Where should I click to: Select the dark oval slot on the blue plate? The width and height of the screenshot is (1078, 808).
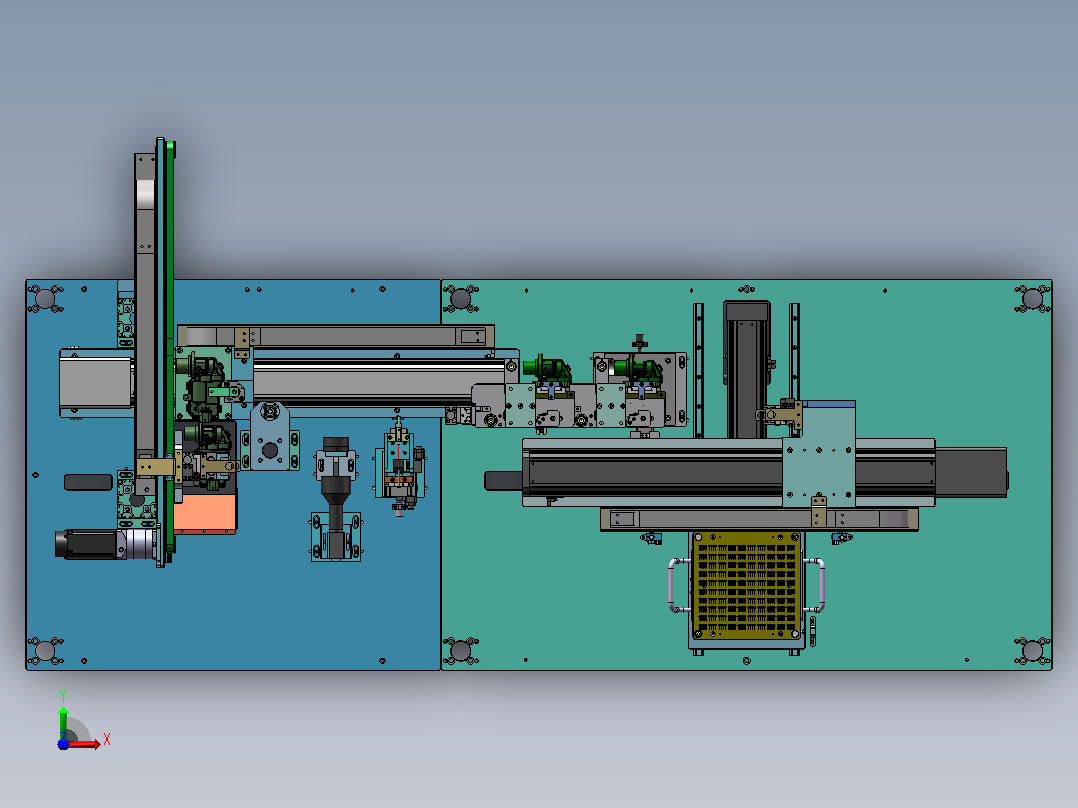[88, 482]
